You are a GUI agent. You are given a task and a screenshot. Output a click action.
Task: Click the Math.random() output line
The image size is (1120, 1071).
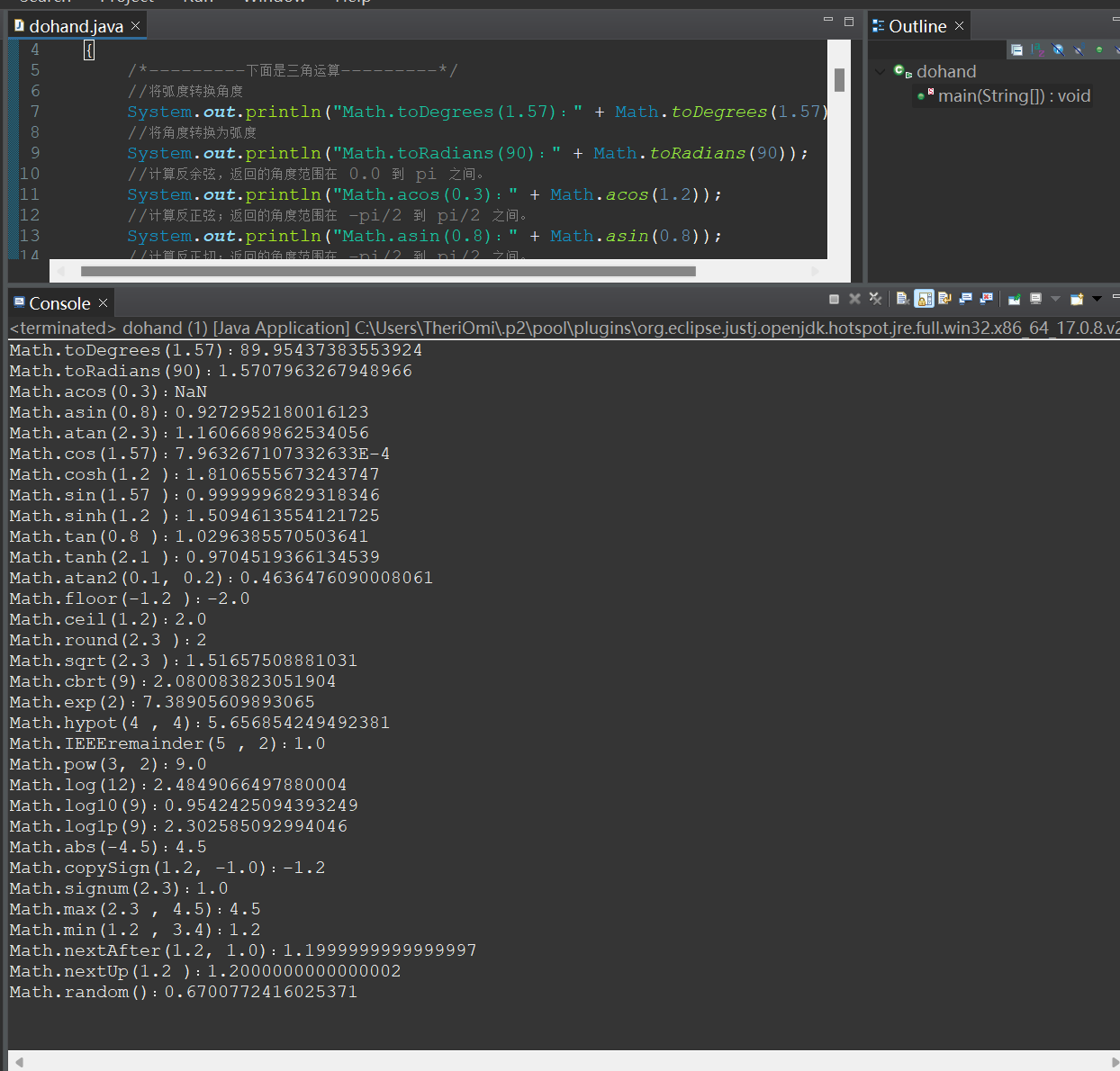[x=183, y=992]
